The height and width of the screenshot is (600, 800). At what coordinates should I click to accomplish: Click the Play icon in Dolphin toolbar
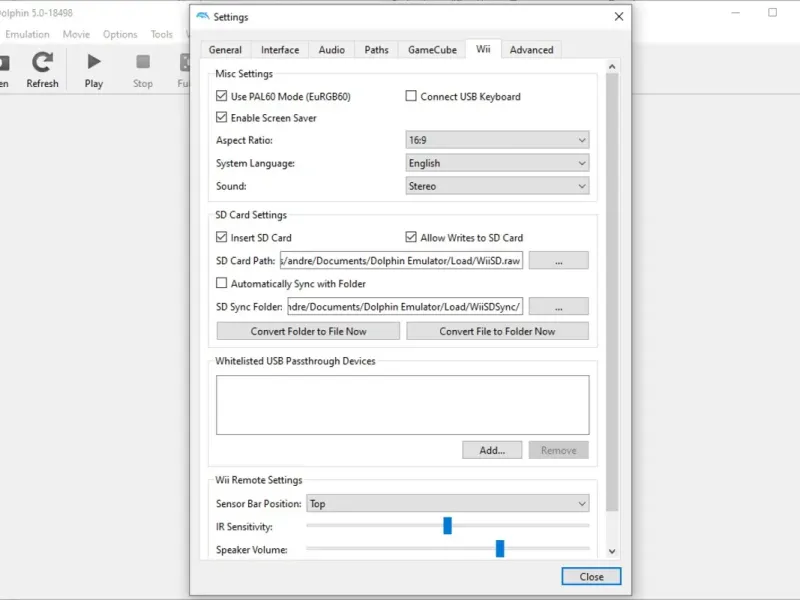(x=94, y=62)
